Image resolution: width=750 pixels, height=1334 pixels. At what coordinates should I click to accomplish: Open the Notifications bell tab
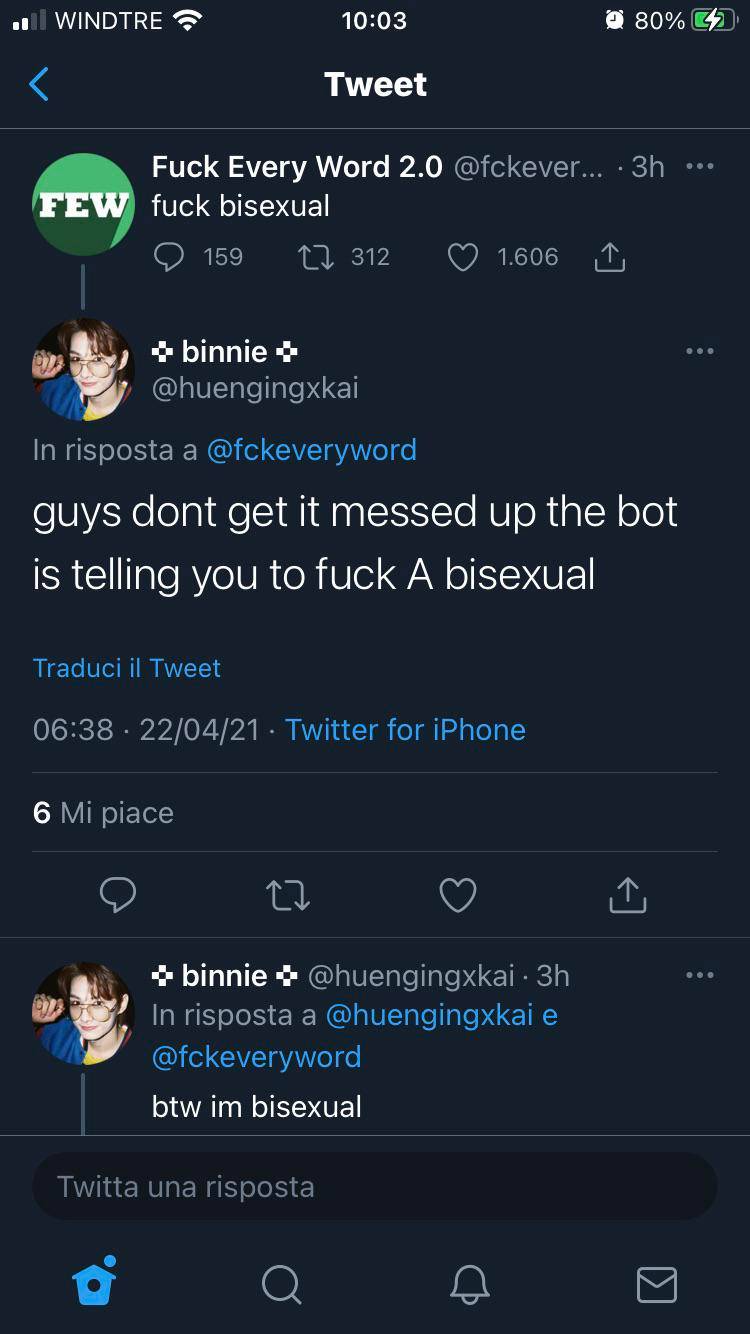tap(469, 1283)
